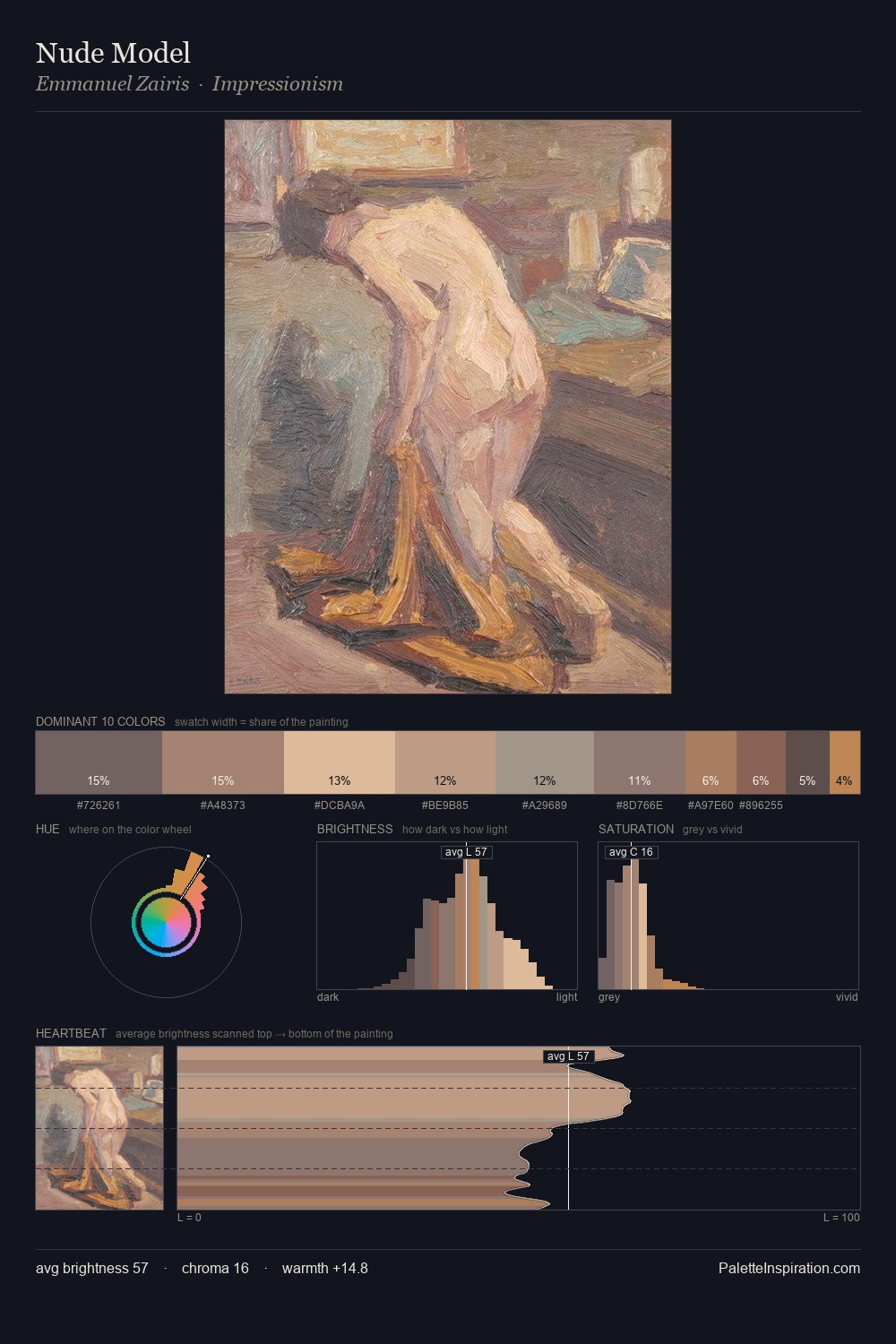Select the #A29689 color swatch

[x=545, y=762]
